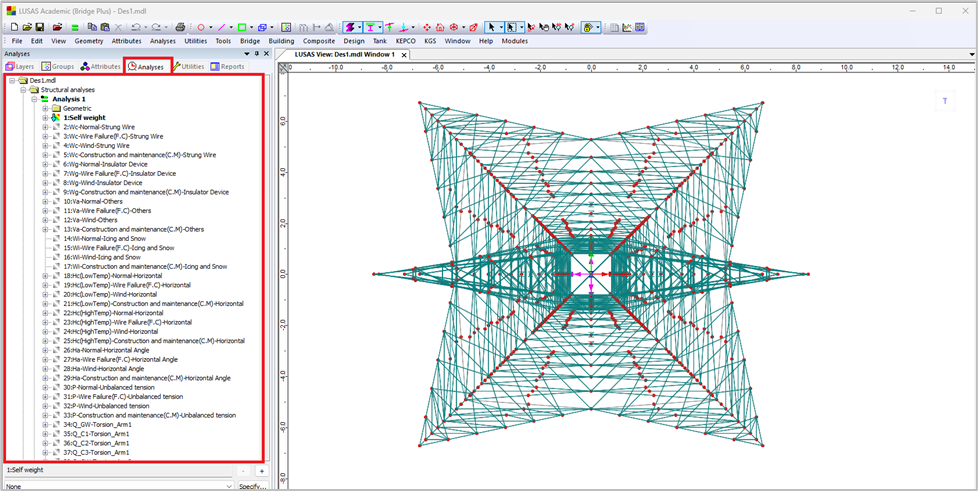Save the model with disk icon
This screenshot has width=978, height=491.
tap(40, 27)
